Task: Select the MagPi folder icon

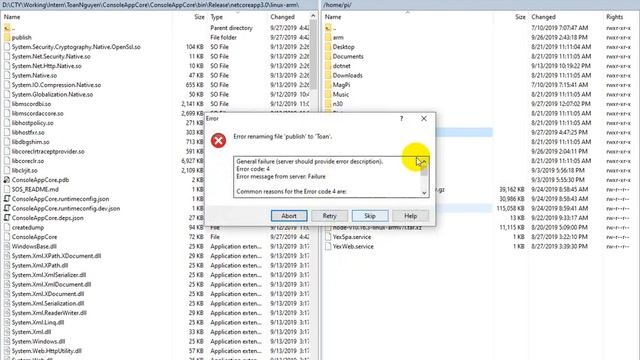Action: pyautogui.click(x=328, y=84)
